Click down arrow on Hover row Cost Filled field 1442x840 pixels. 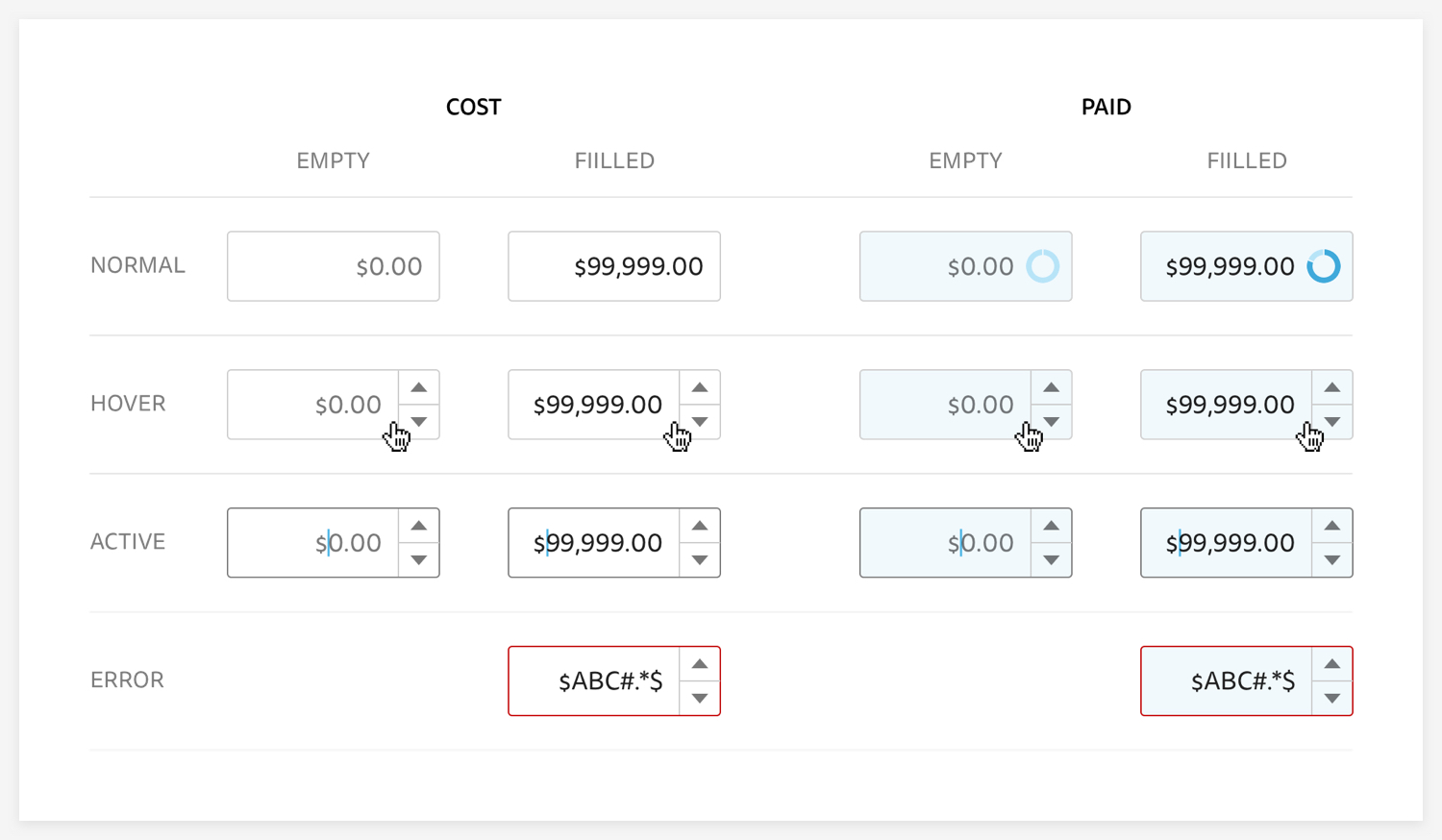700,422
